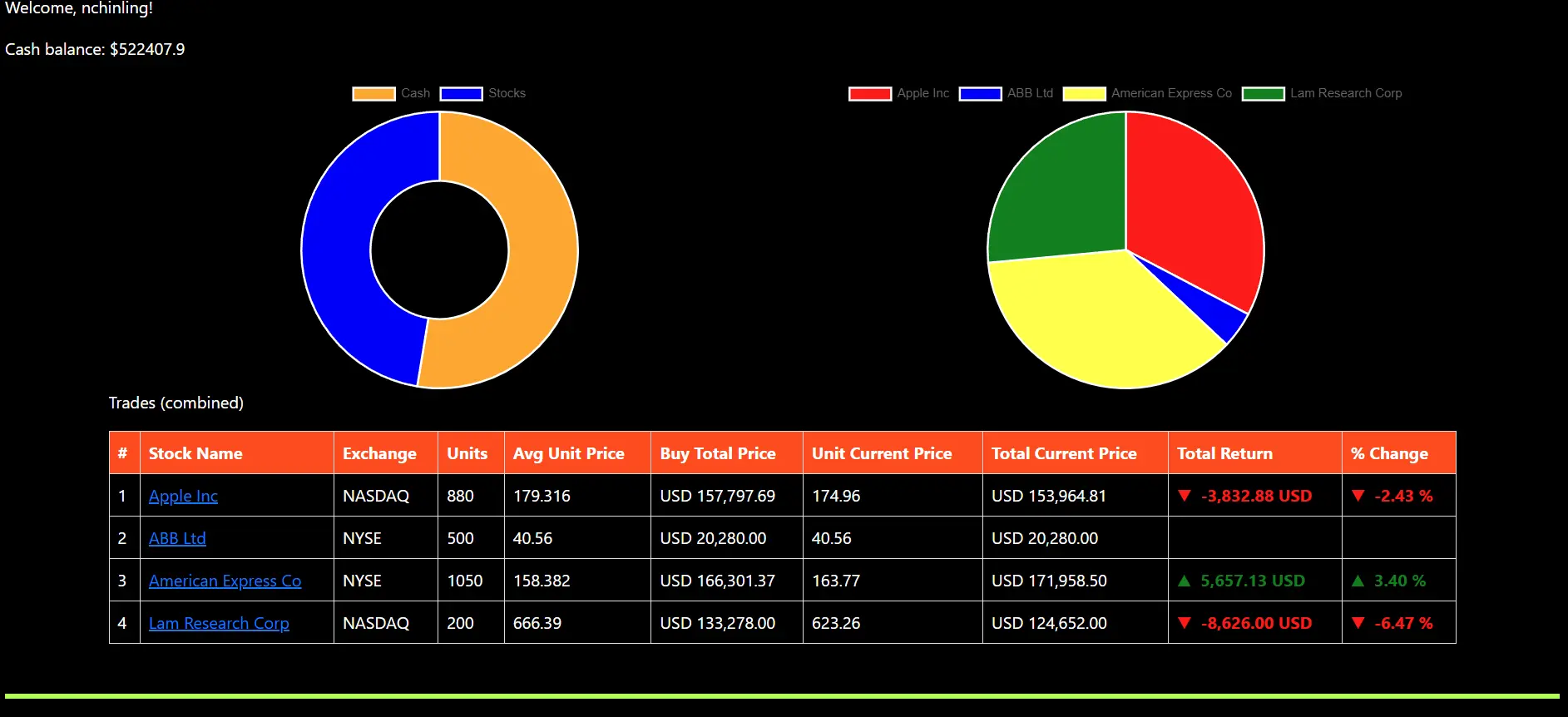Click the 158.382 average price cell
1568x717 pixels.
(x=577, y=581)
